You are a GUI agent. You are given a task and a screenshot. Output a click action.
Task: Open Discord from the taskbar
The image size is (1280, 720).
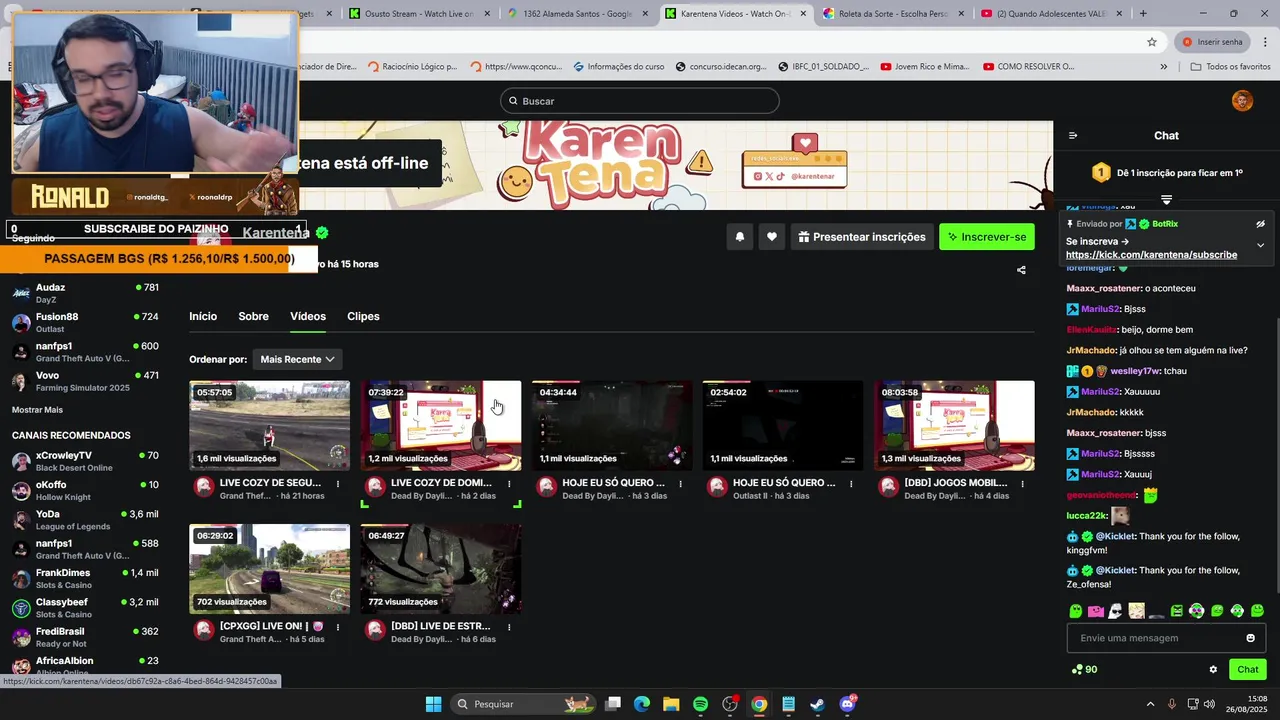pyautogui.click(x=847, y=704)
